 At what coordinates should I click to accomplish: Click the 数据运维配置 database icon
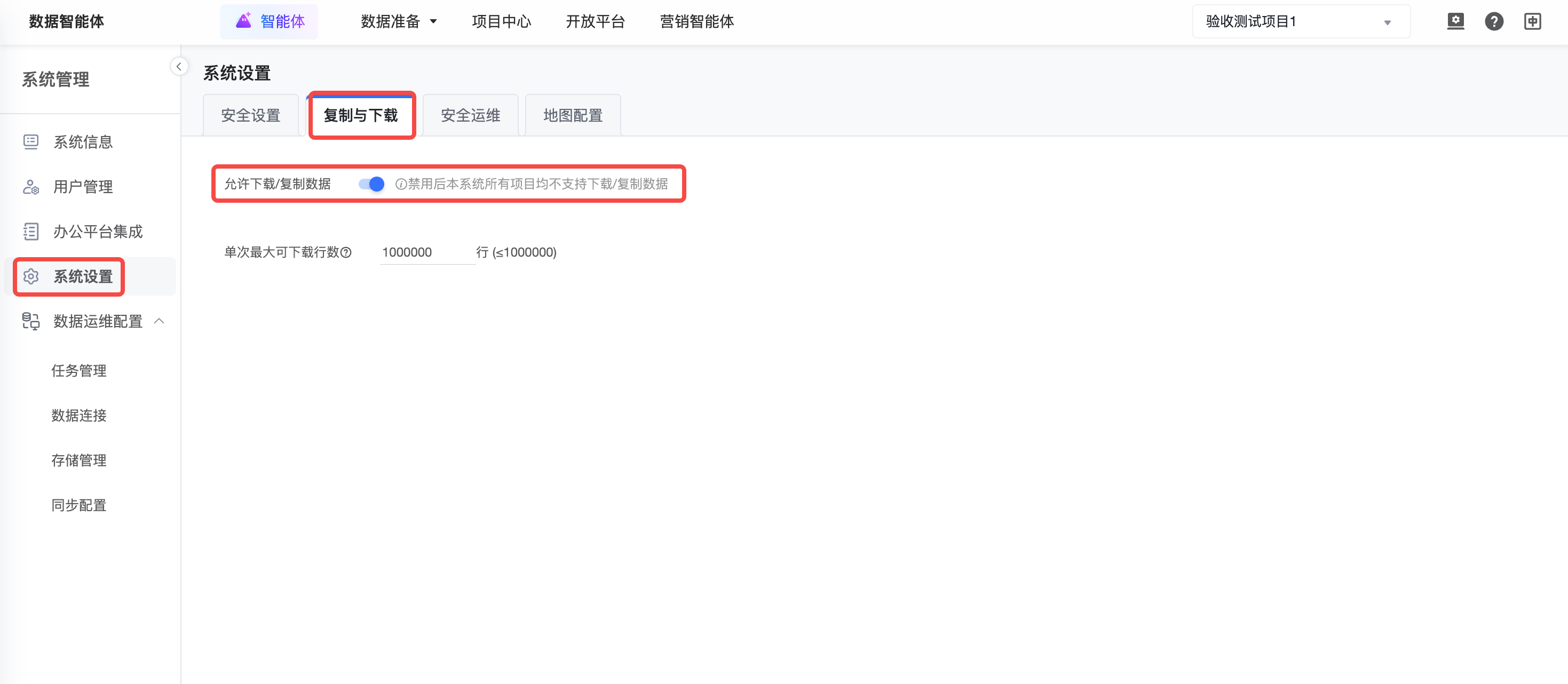pos(31,321)
